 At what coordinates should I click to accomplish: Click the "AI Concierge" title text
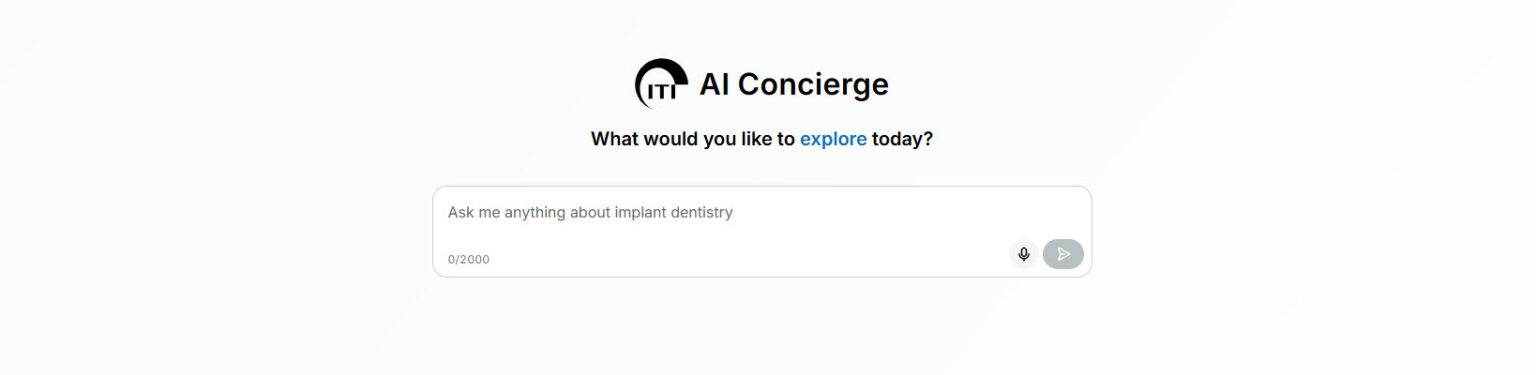pyautogui.click(x=794, y=84)
